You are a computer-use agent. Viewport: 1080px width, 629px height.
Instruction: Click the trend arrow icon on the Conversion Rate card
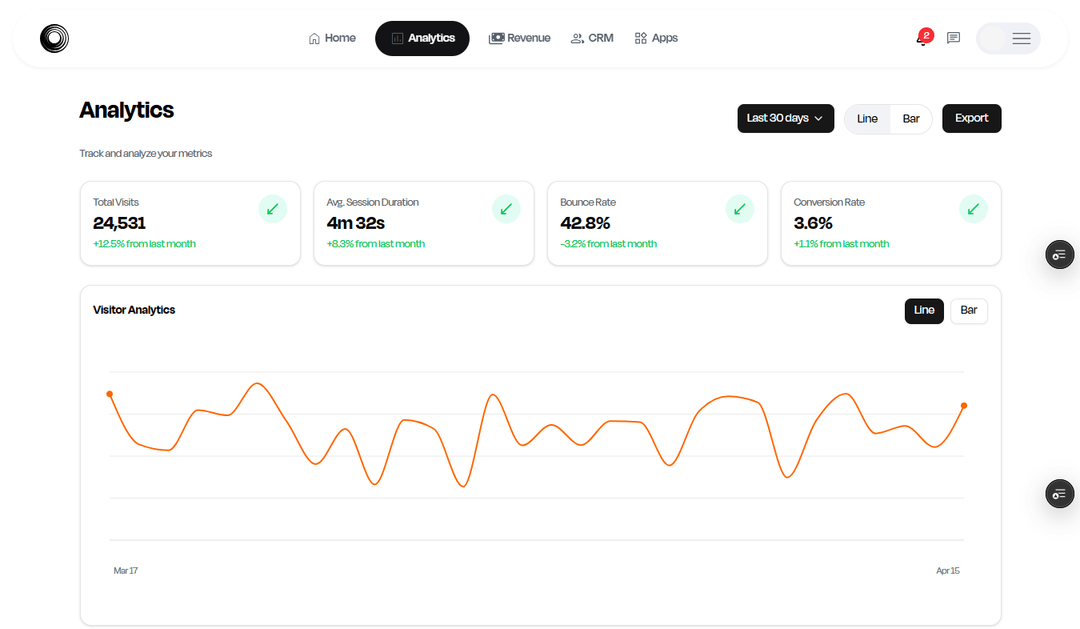pos(973,209)
